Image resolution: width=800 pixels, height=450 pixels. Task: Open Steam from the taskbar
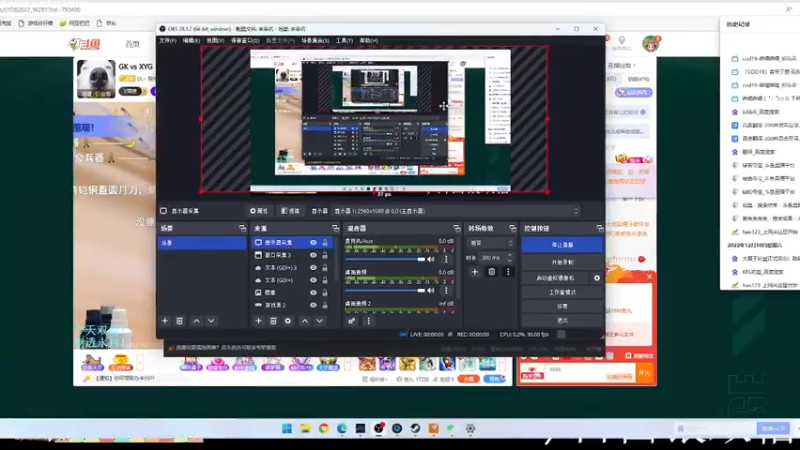pyautogui.click(x=415, y=429)
